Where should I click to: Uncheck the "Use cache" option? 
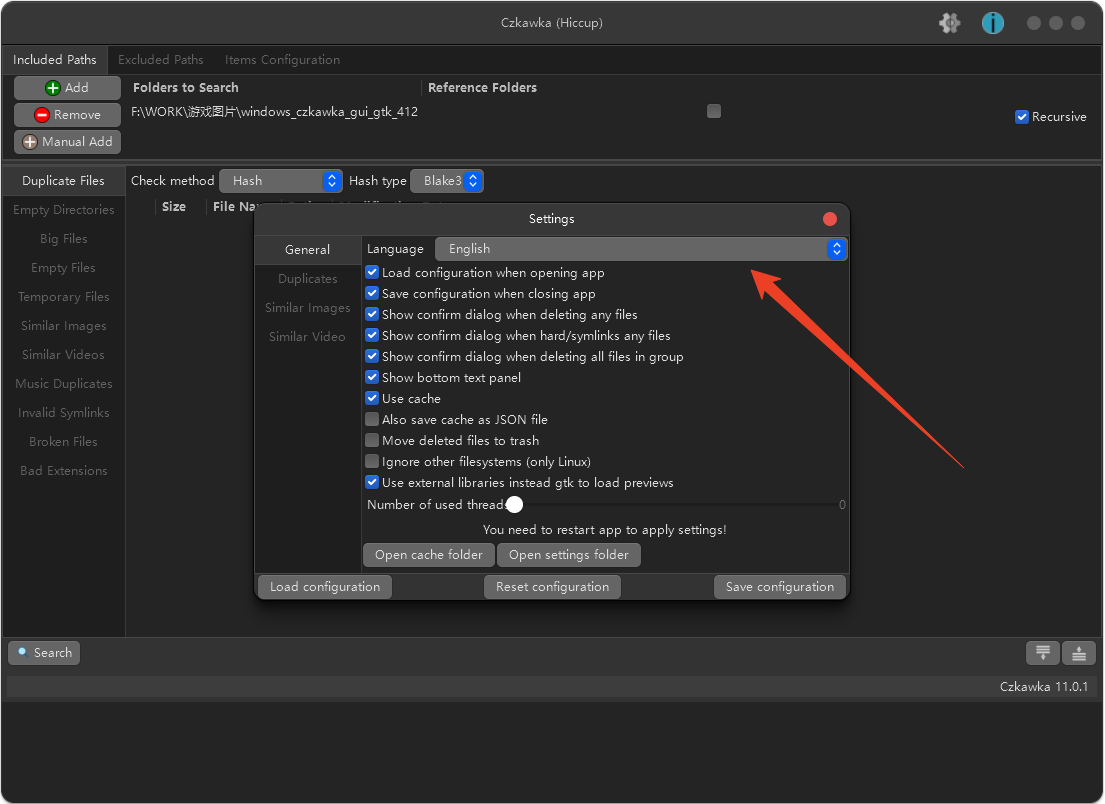pyautogui.click(x=372, y=399)
